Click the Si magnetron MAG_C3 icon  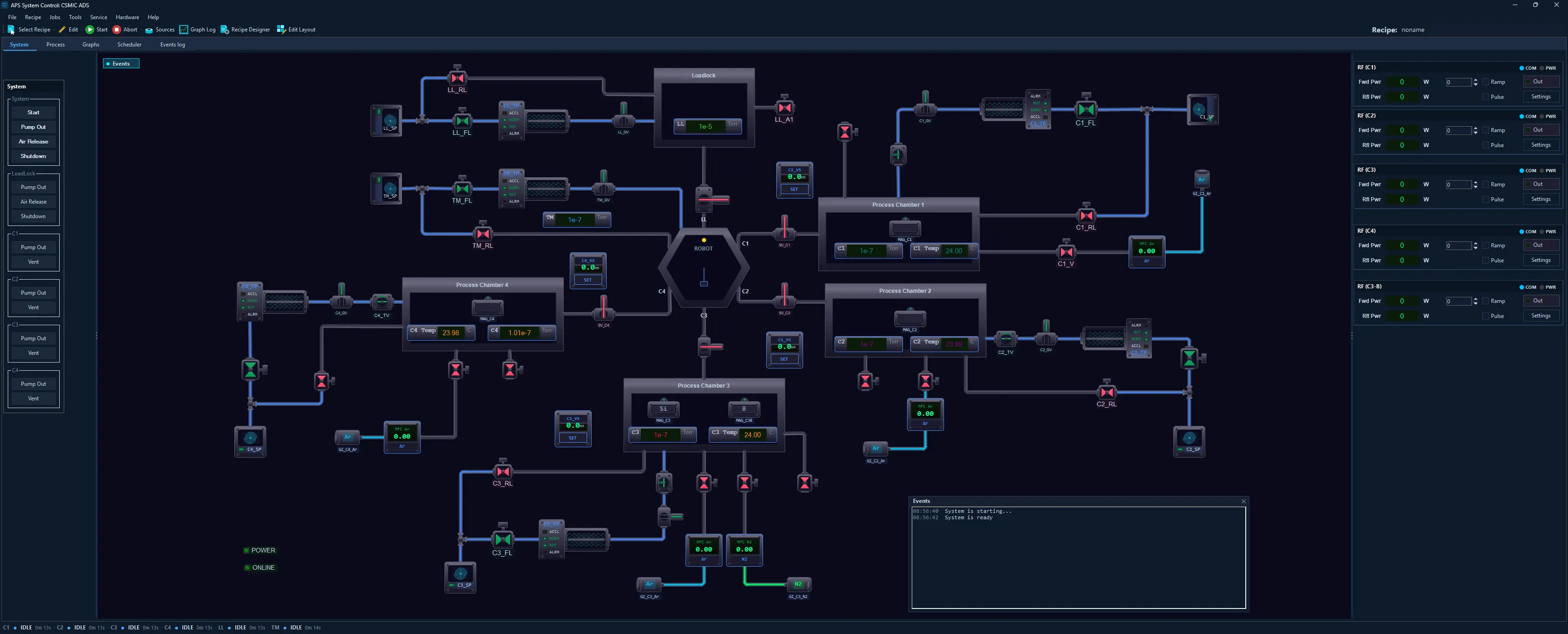[x=663, y=409]
